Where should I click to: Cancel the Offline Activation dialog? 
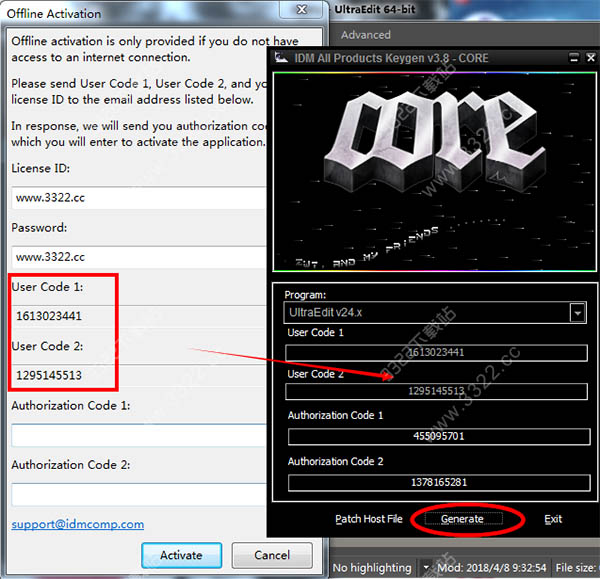(x=272, y=555)
